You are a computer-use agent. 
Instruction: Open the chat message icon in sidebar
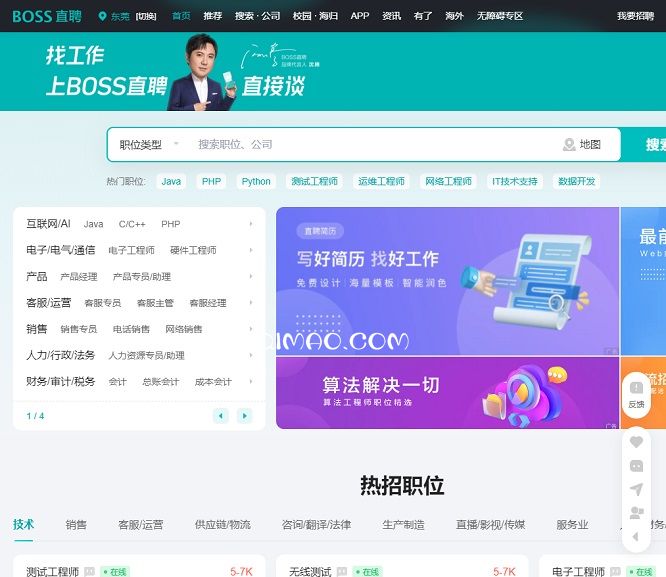pyautogui.click(x=636, y=466)
